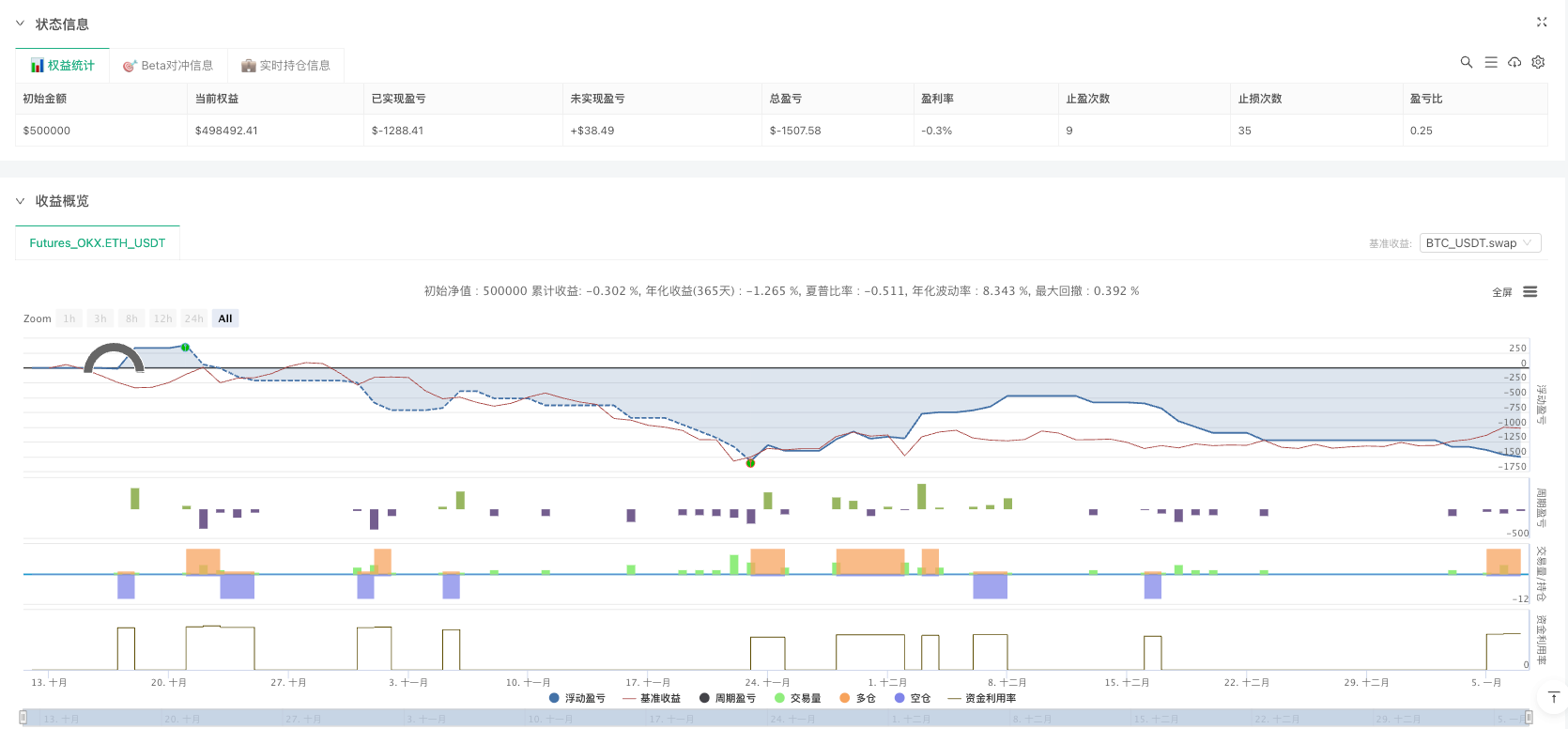Hide the 空仓 series via legend
Viewport: 1568px width, 729px height.
[x=912, y=698]
